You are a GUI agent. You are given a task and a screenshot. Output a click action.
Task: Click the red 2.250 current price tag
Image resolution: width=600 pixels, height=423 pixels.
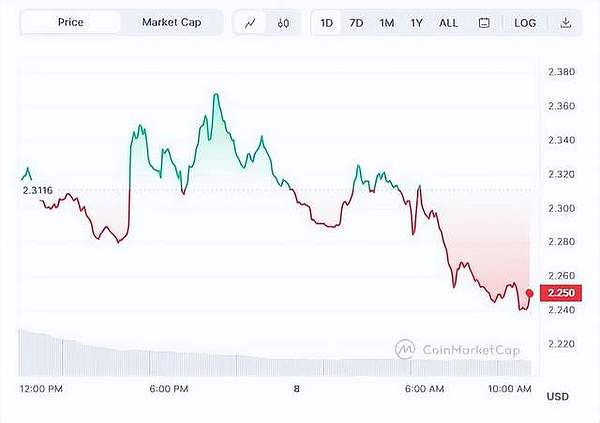[x=557, y=293]
